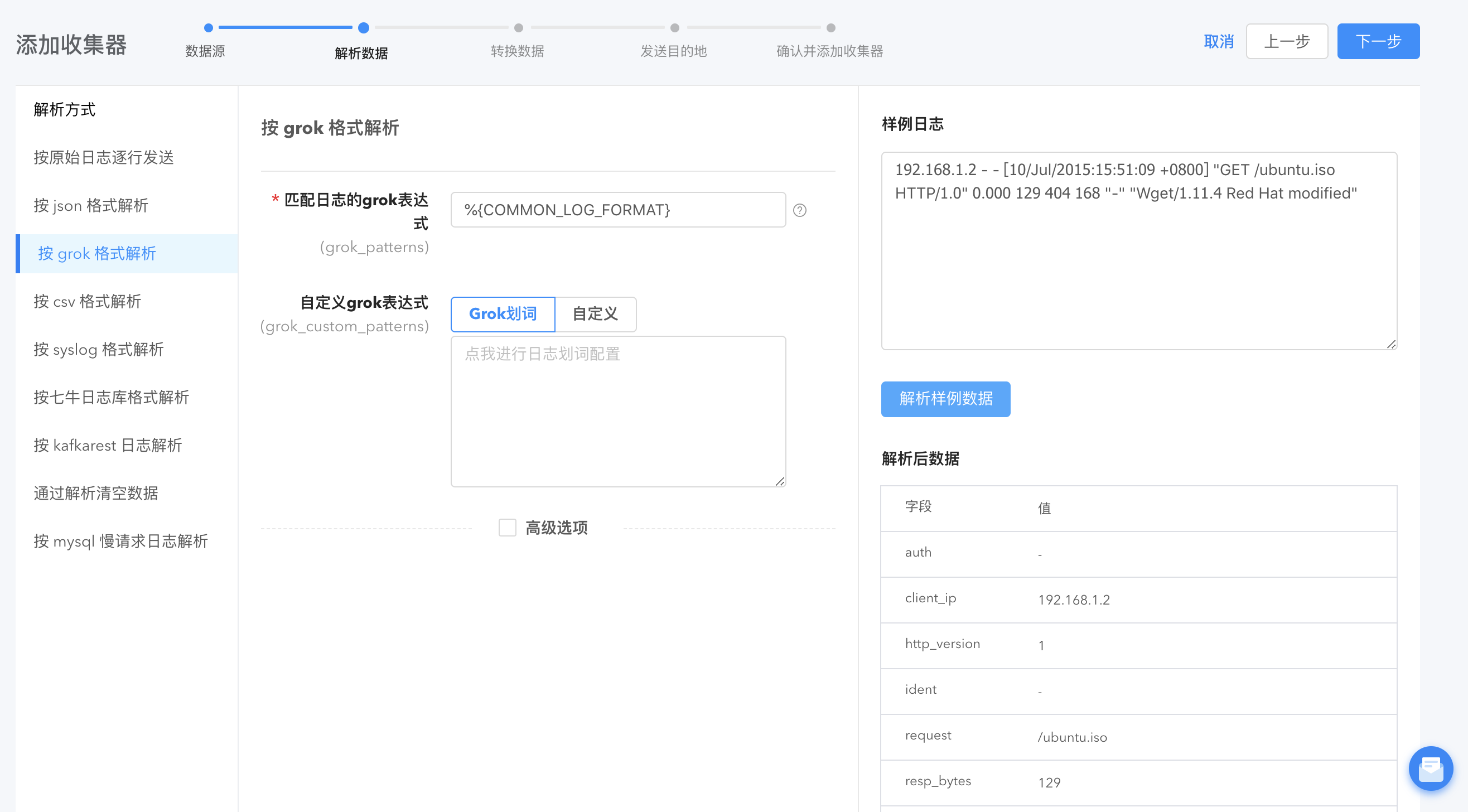The width and height of the screenshot is (1468, 812).
Task: Click the 值 column header
Action: (x=1044, y=508)
